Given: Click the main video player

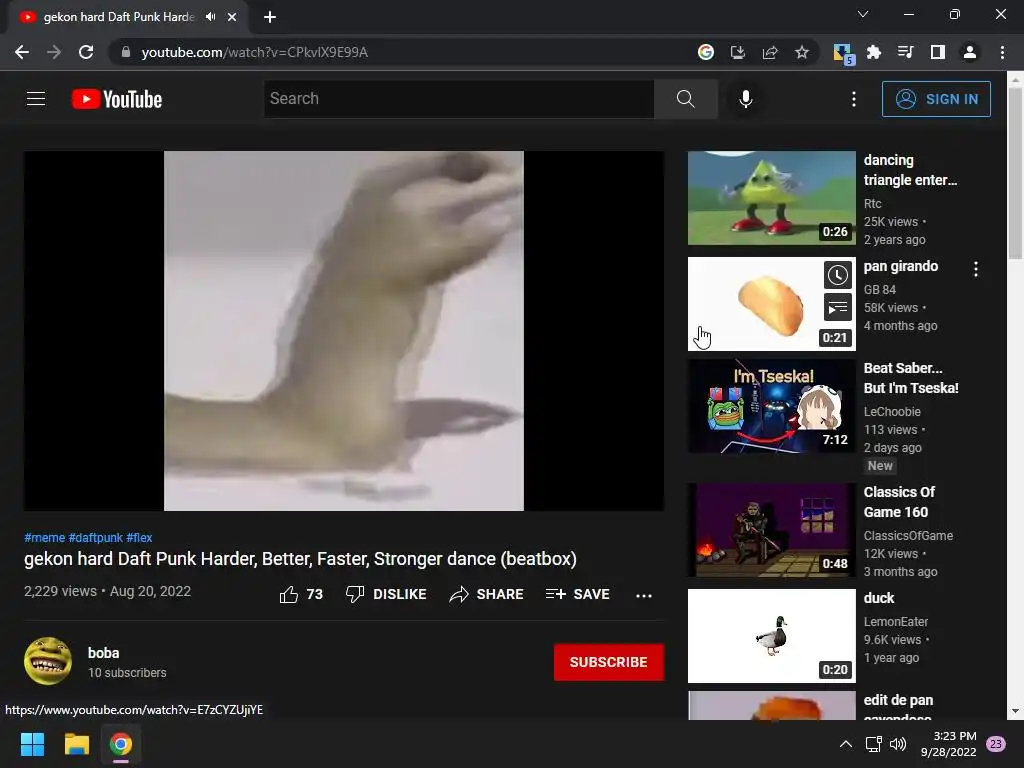Looking at the screenshot, I should click(344, 330).
